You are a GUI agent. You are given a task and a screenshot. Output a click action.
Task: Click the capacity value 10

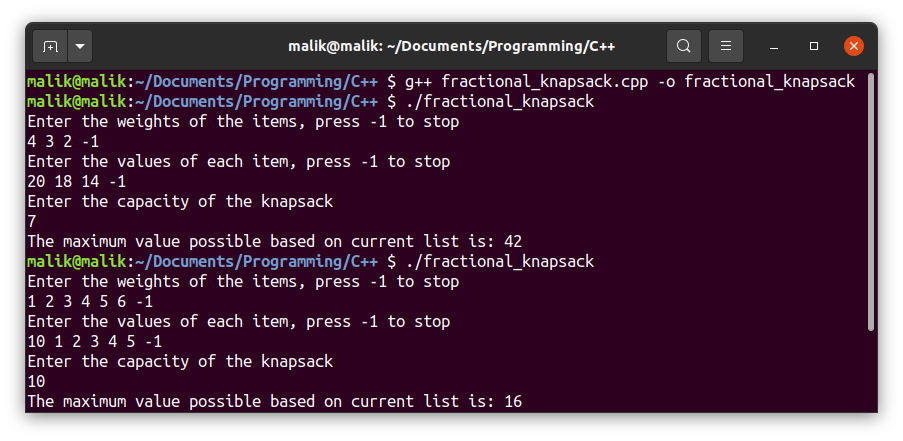36,382
